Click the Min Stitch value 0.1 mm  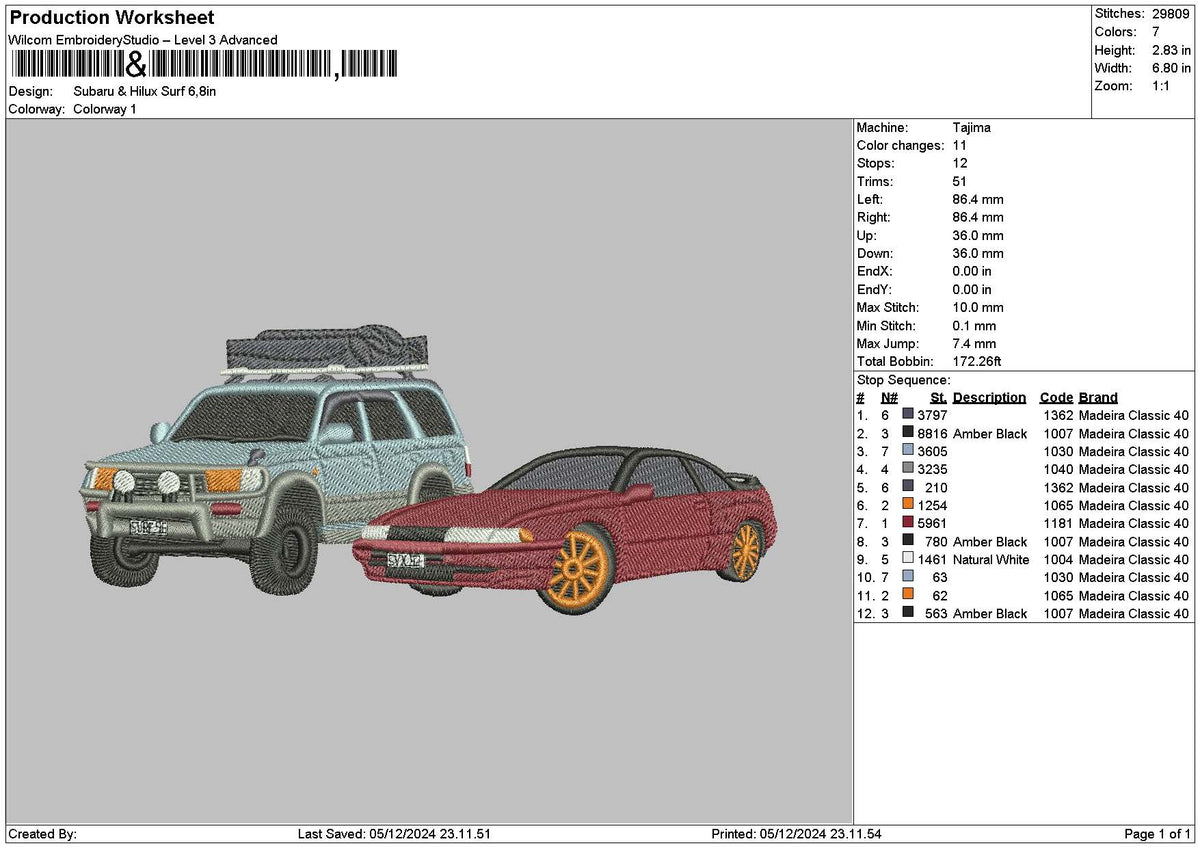pyautogui.click(x=975, y=326)
